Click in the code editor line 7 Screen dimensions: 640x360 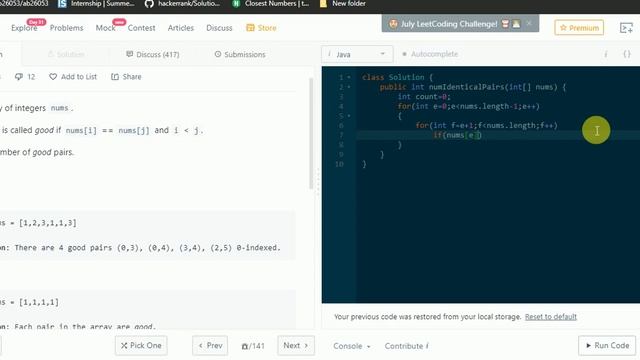pos(498,135)
